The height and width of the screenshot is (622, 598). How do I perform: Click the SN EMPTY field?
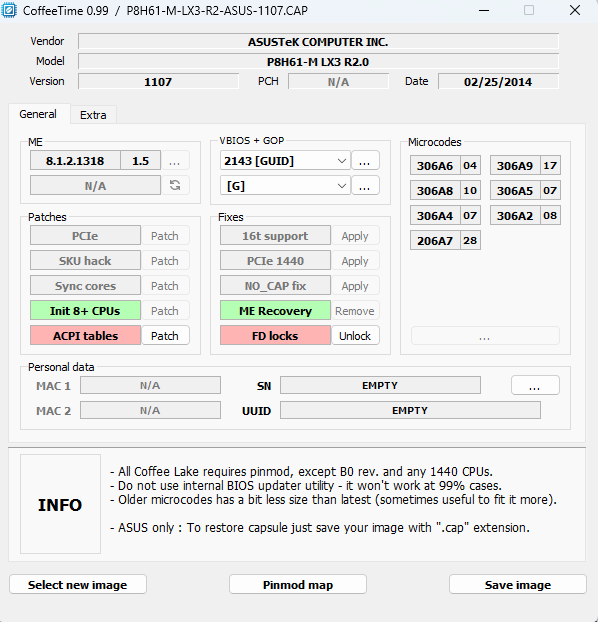coord(380,385)
